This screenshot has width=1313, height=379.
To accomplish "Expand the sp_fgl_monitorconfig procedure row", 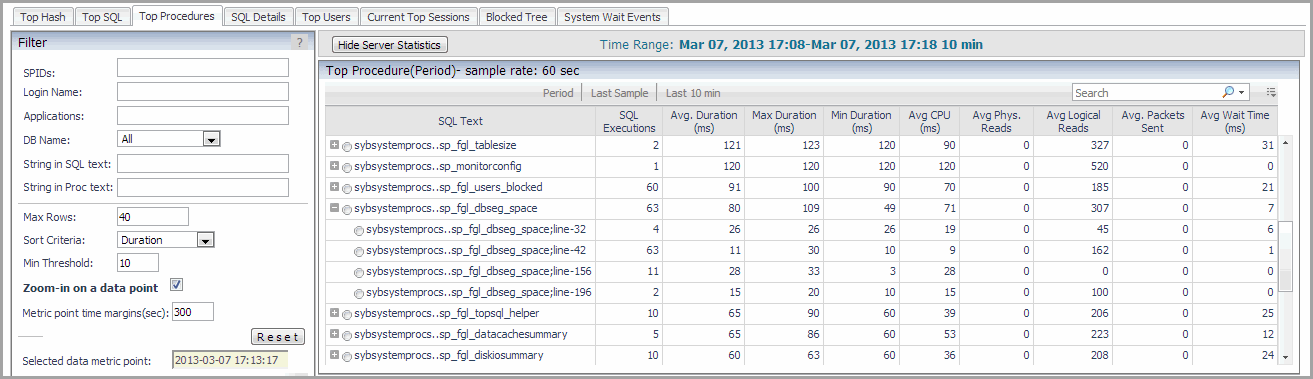I will (x=334, y=166).
